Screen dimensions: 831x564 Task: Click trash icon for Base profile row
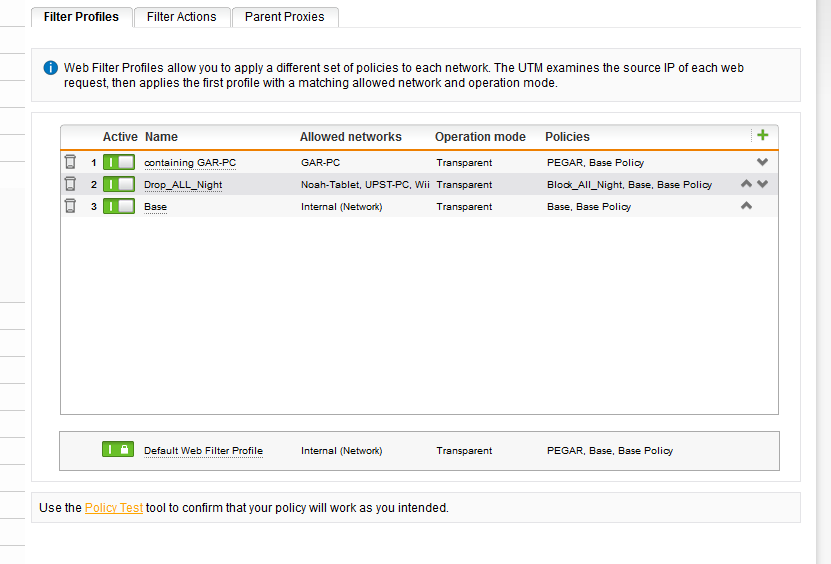click(x=70, y=206)
